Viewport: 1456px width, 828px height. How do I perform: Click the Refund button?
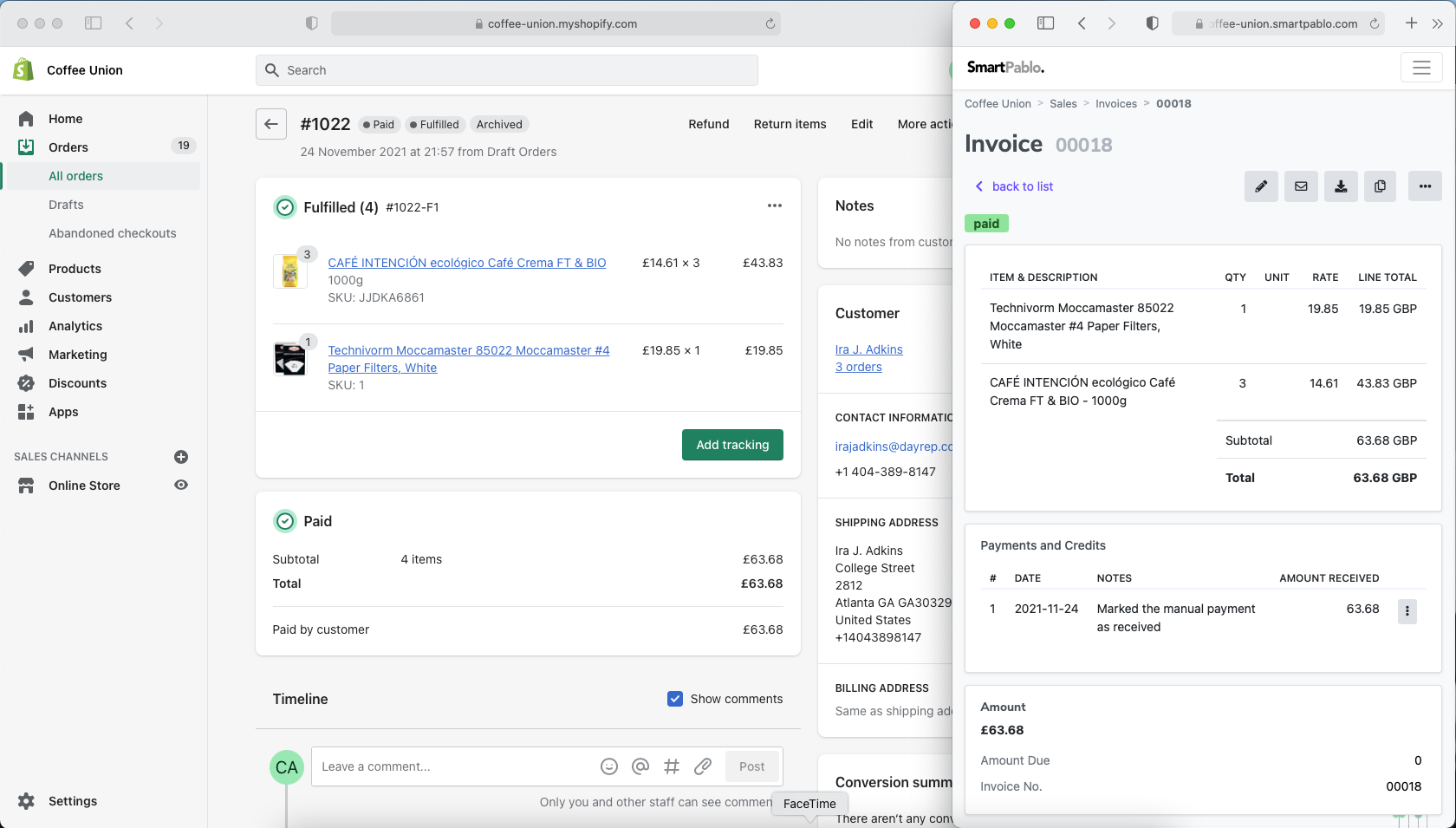tap(709, 124)
